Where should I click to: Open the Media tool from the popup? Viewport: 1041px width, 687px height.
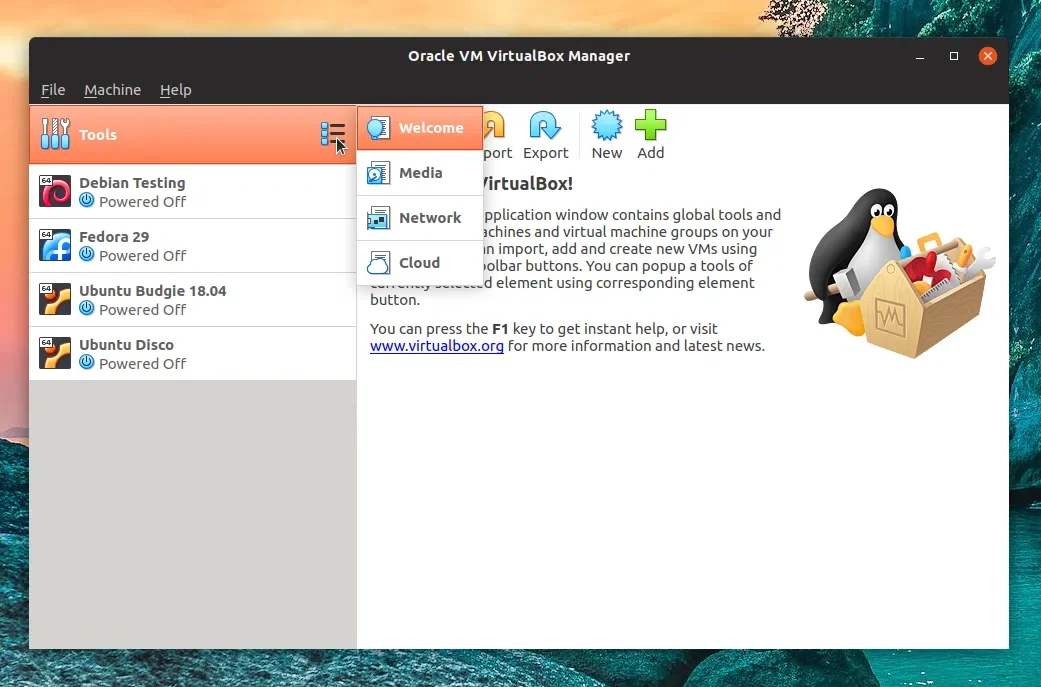pyautogui.click(x=420, y=173)
